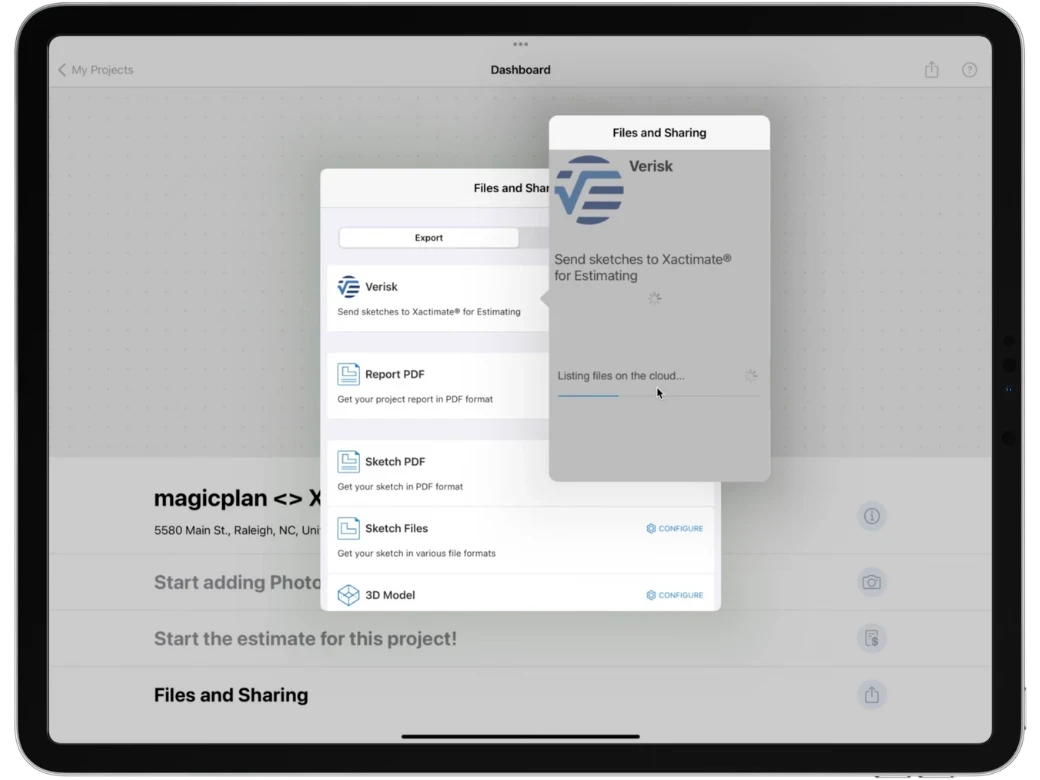
Task: Click the Sketch PDF document icon
Action: tap(348, 462)
